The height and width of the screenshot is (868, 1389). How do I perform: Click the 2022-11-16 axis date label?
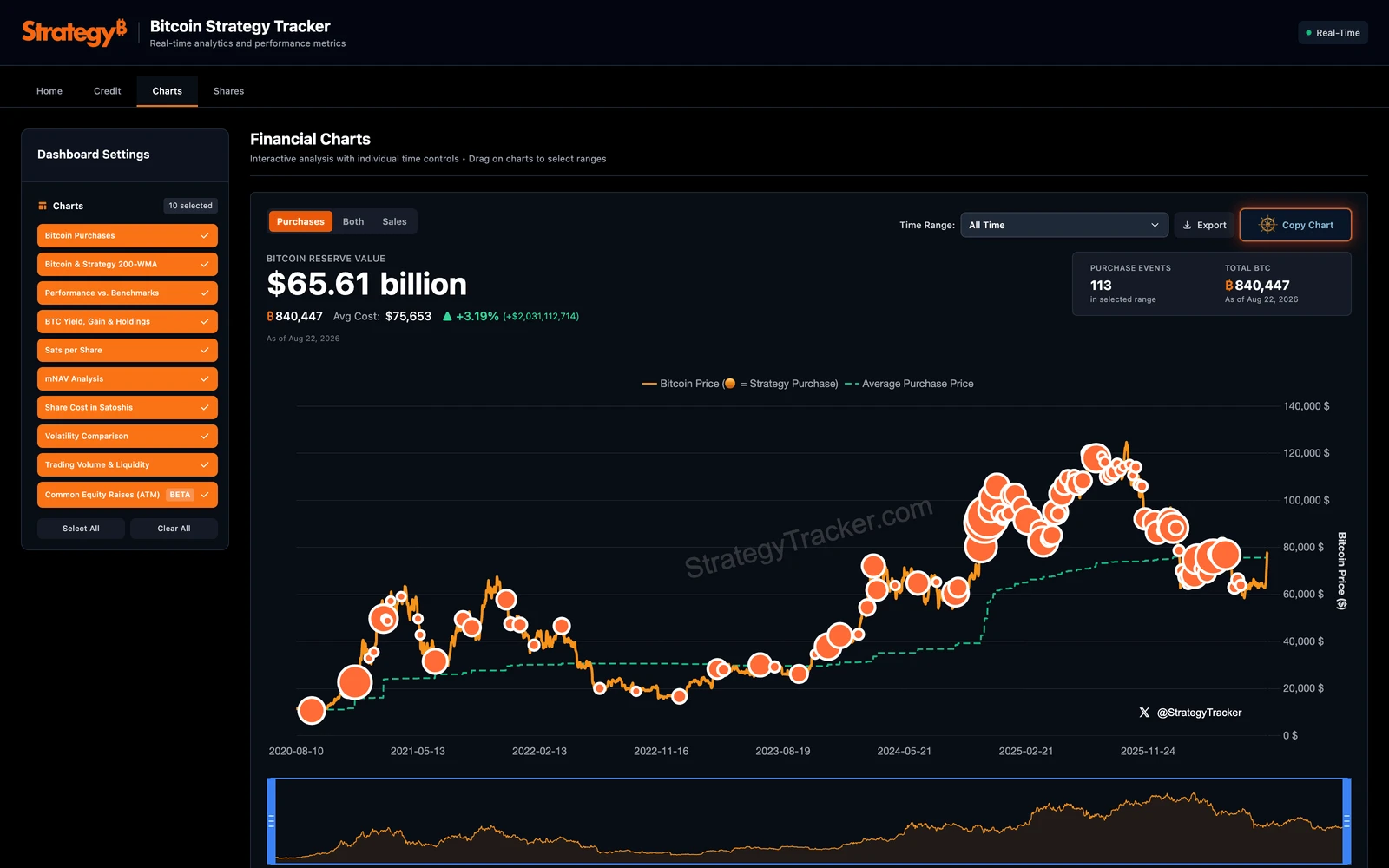661,752
